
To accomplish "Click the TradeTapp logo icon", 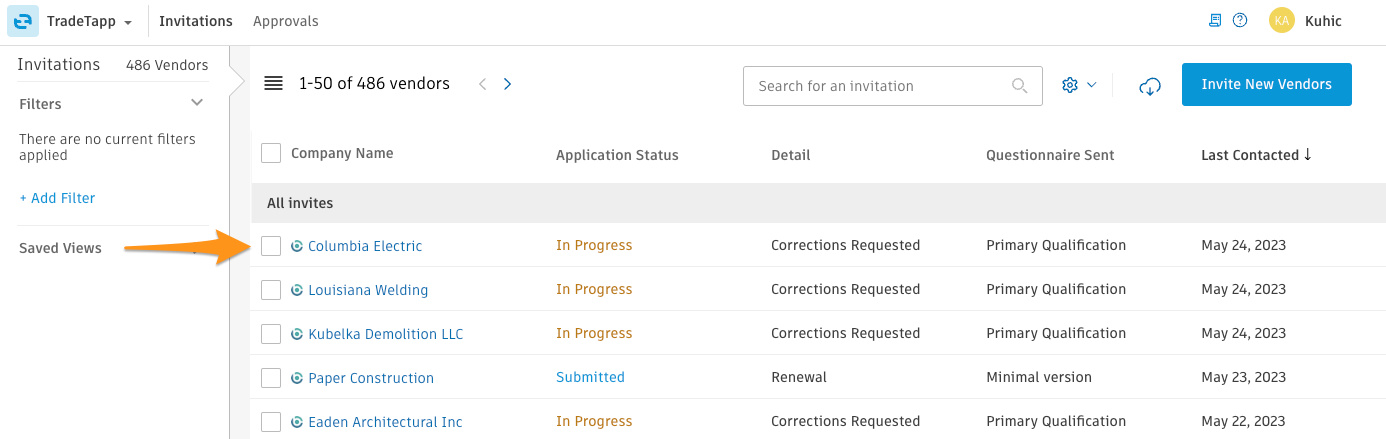I will pos(23,21).
